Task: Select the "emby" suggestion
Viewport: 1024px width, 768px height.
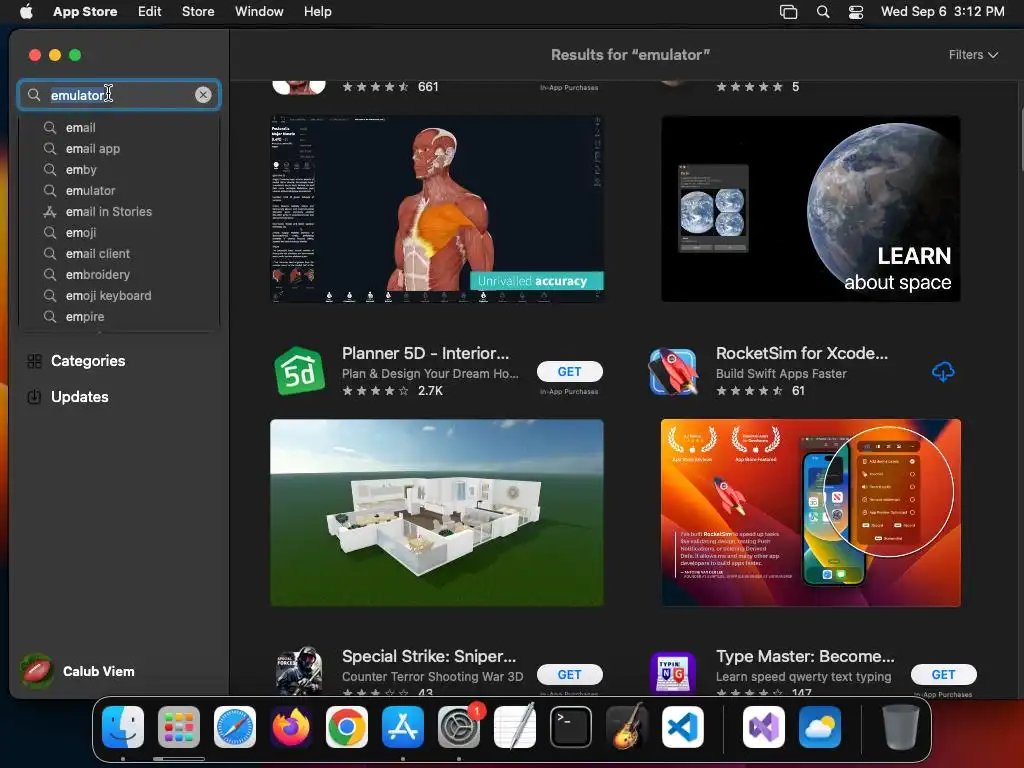Action: [x=119, y=169]
